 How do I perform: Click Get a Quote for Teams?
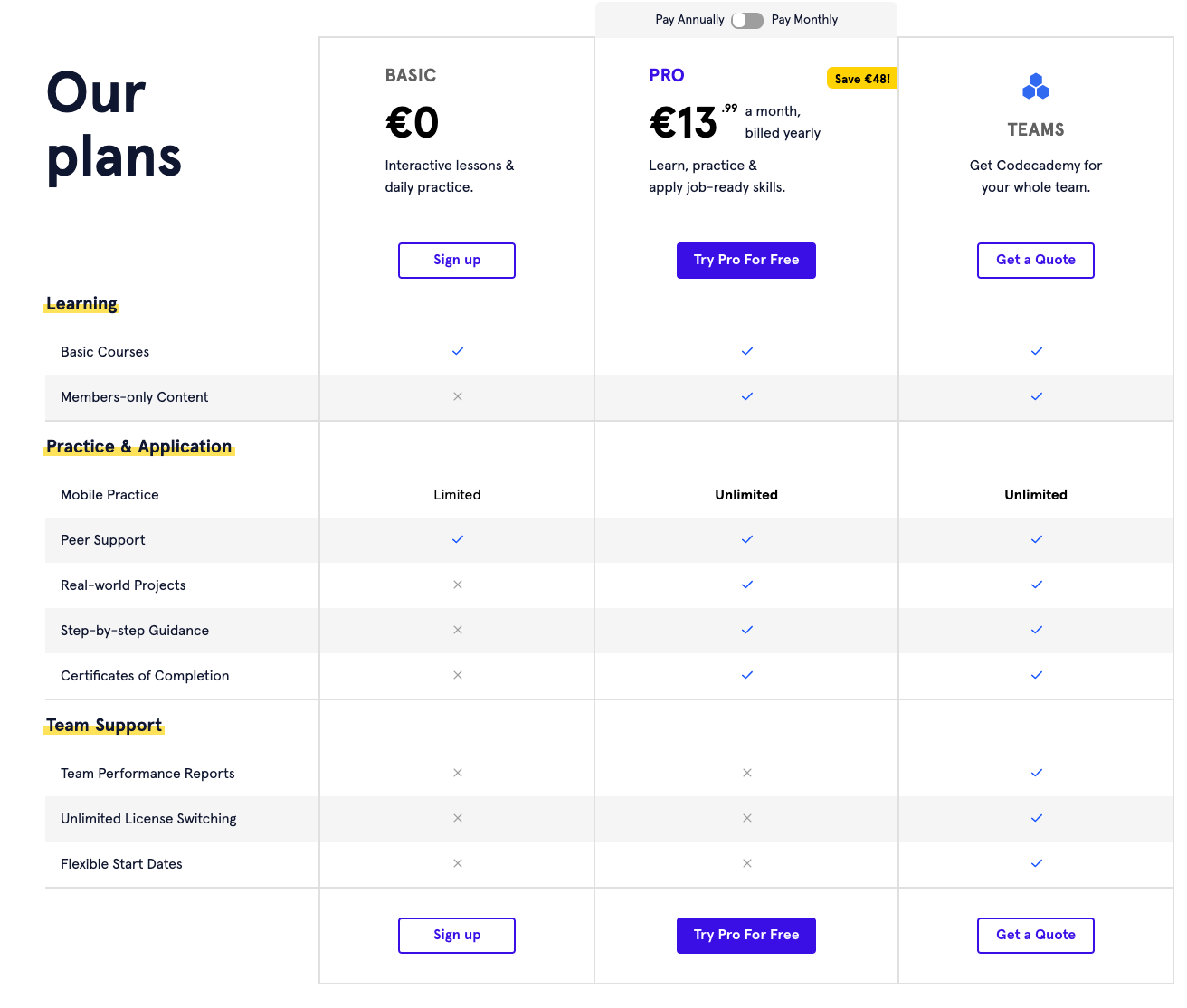pos(1035,260)
